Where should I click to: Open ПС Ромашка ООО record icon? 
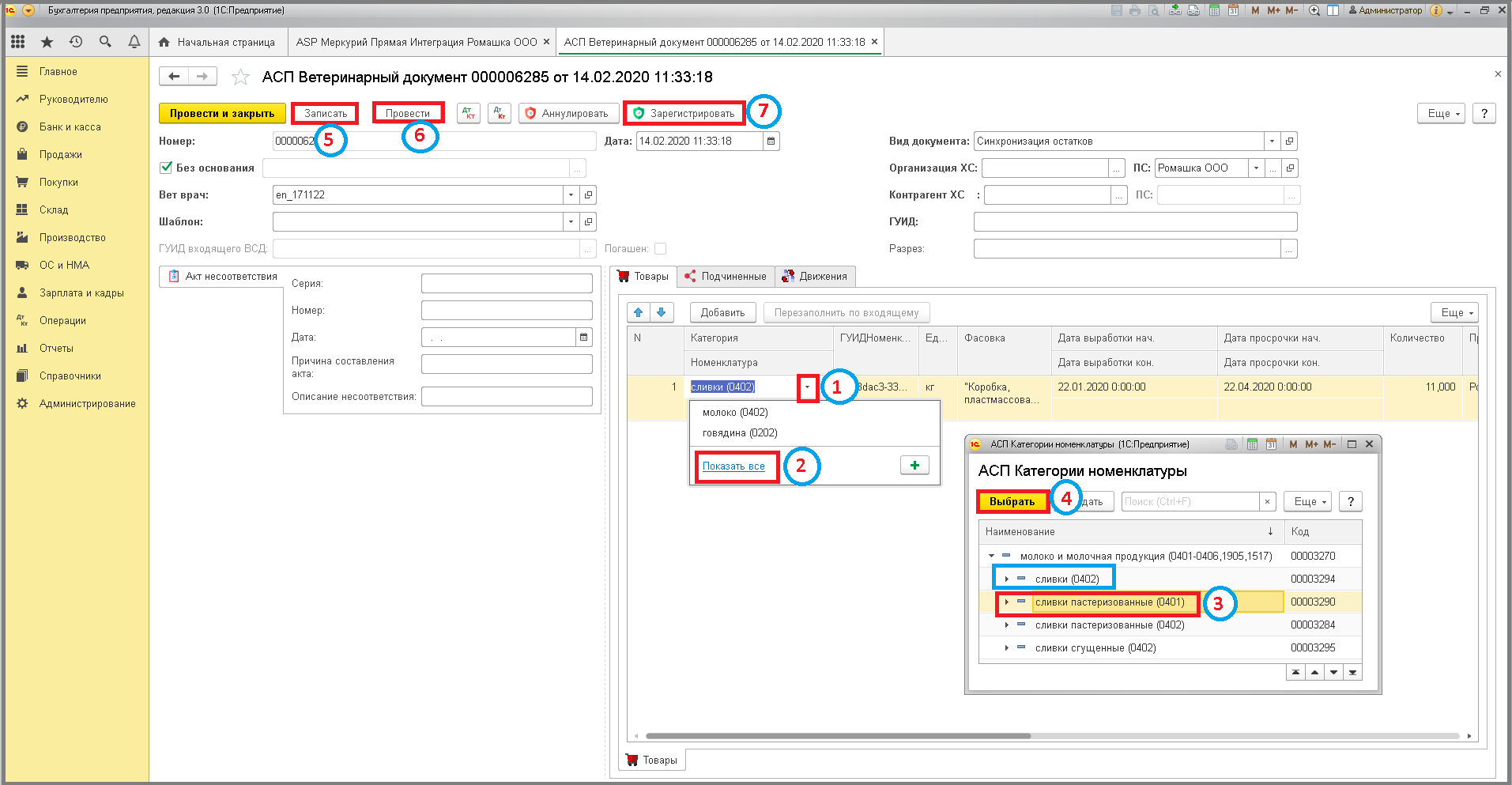tap(1290, 168)
